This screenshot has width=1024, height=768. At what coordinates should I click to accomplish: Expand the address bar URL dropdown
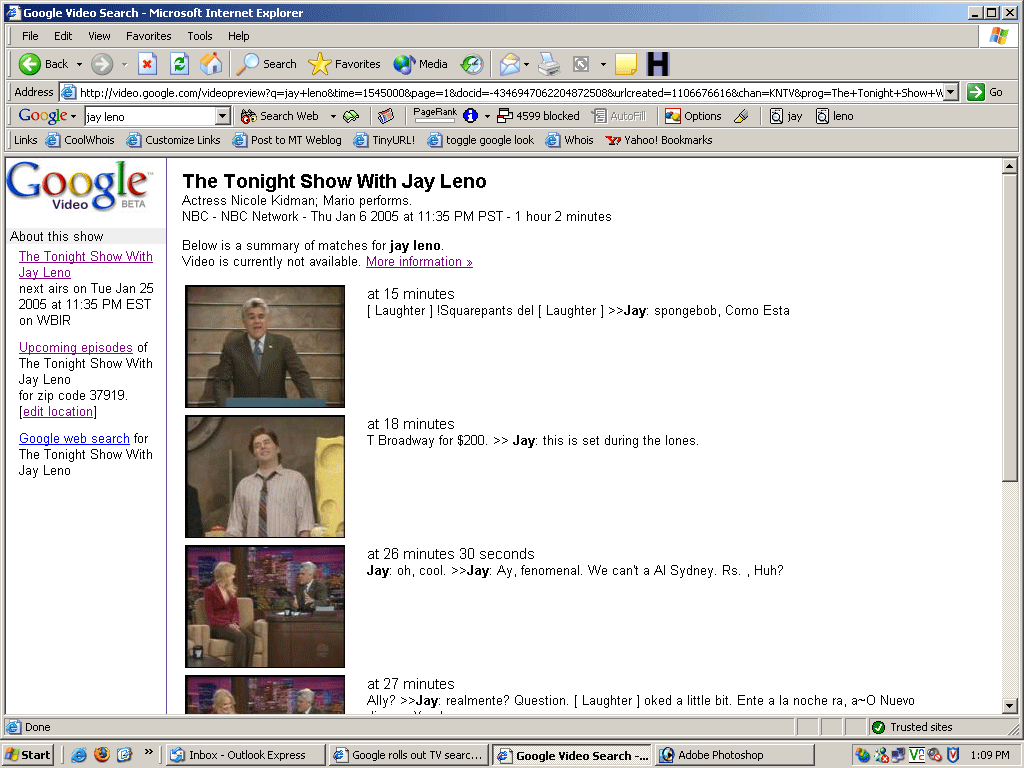point(950,92)
